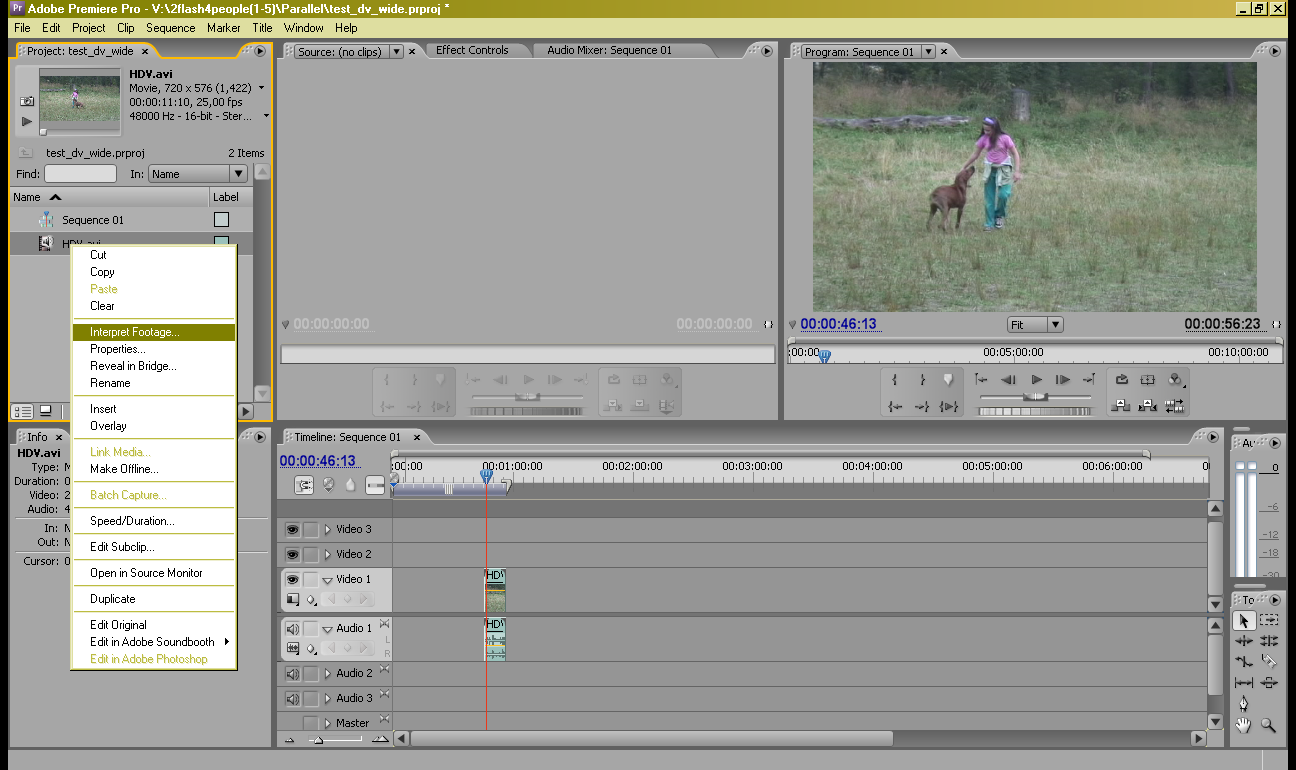Screen dimensions: 1296x770
Task: Choose Interpret Footage from context menu
Action: pyautogui.click(x=154, y=332)
